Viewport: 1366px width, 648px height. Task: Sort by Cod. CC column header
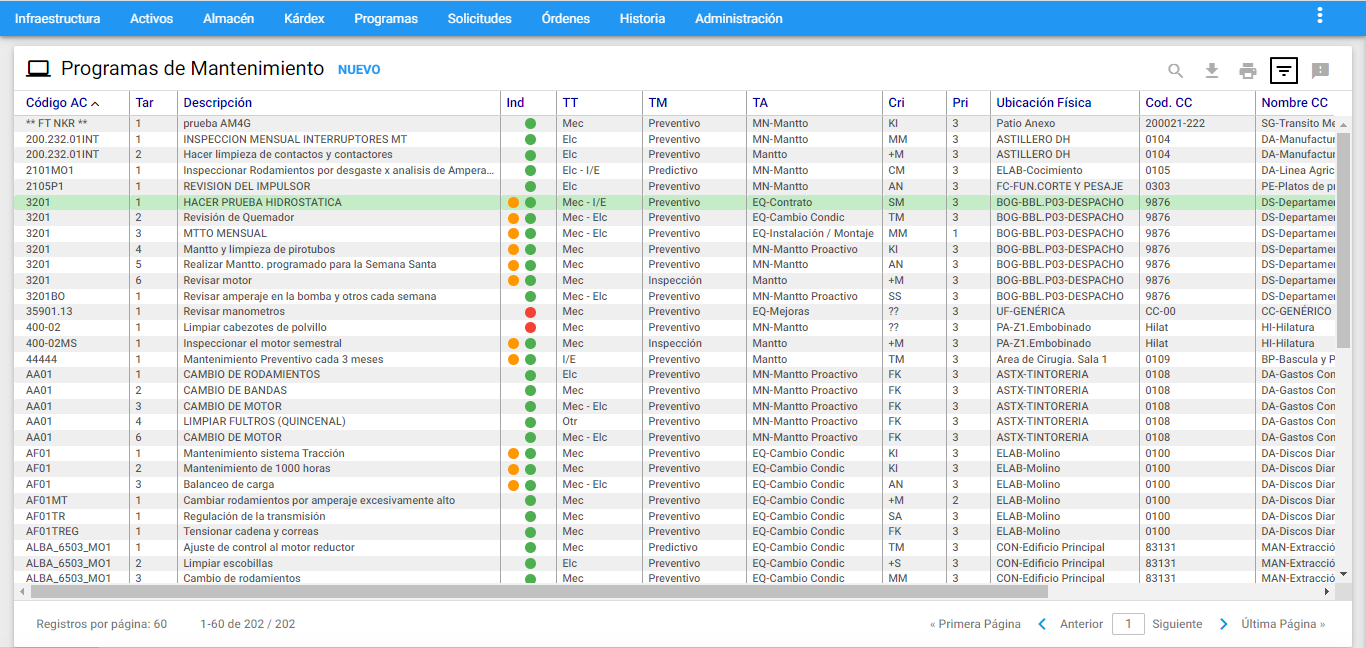click(1169, 103)
